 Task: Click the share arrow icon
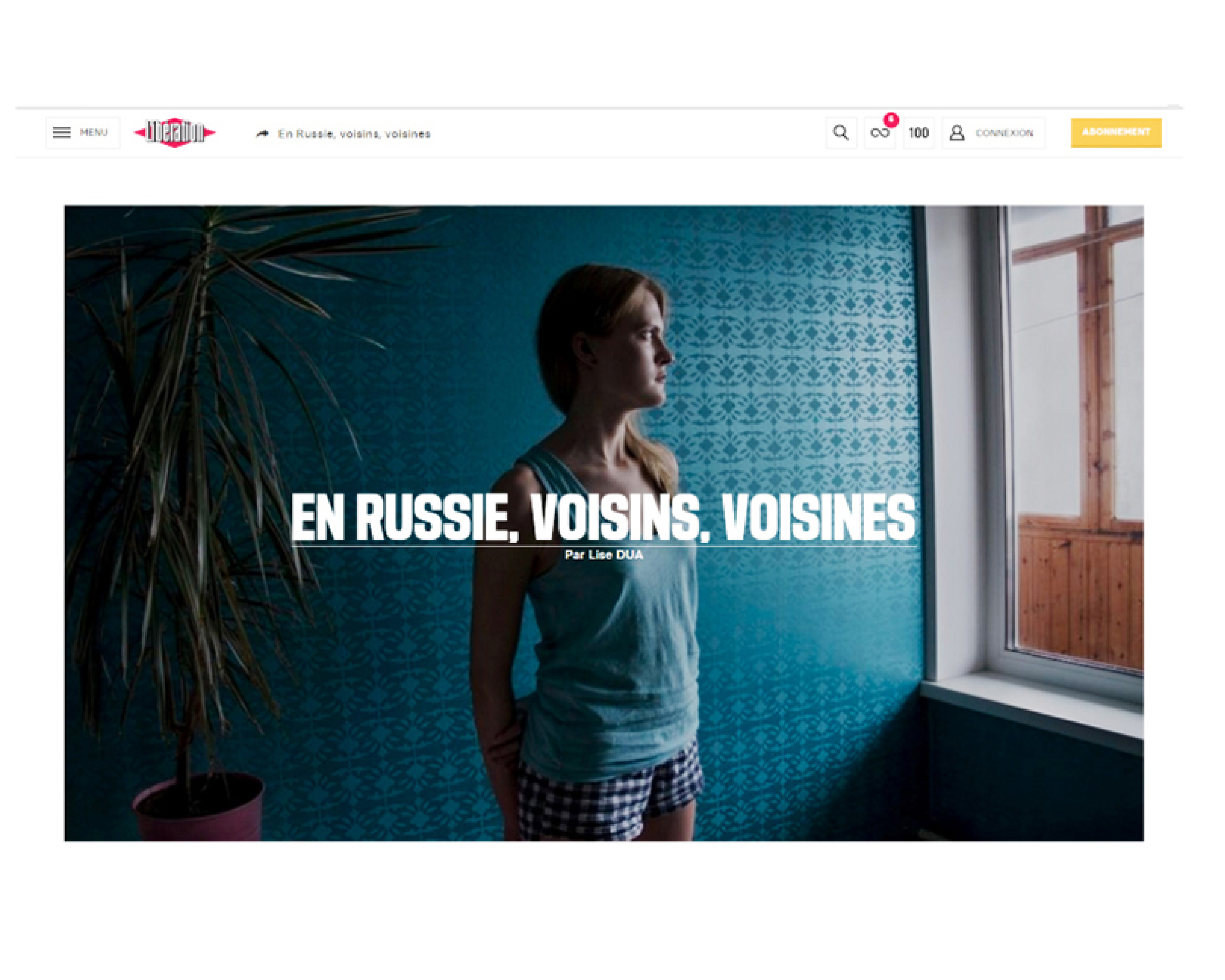(263, 134)
